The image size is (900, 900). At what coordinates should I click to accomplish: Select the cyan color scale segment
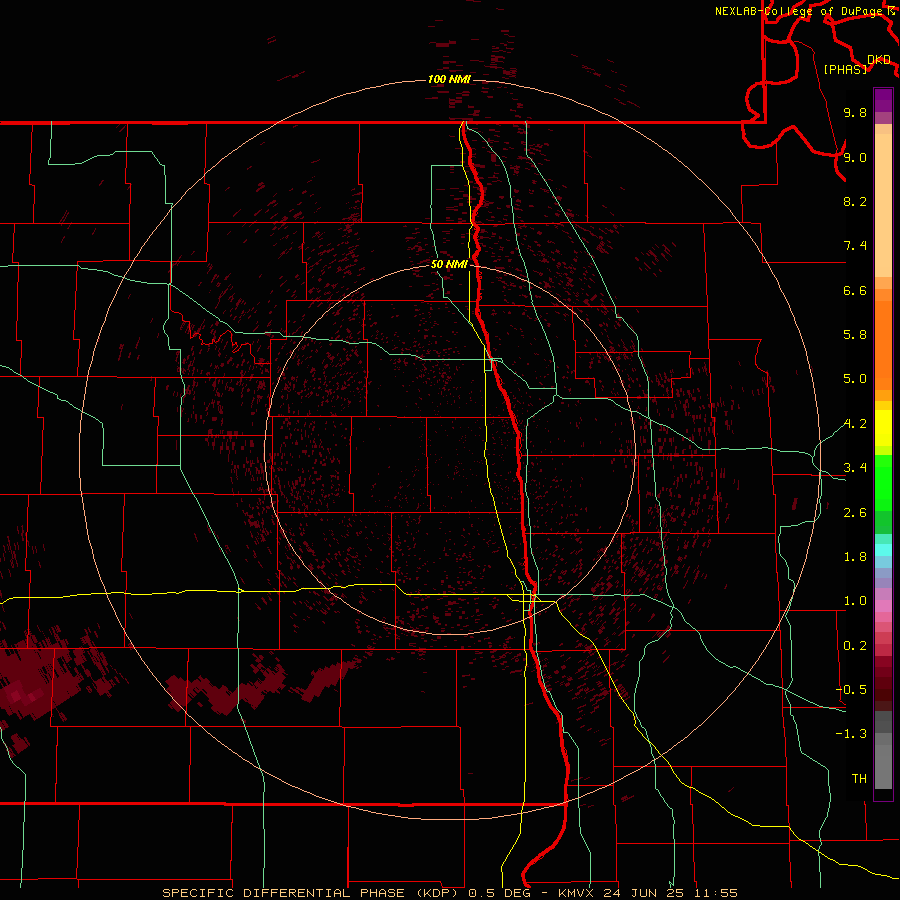(x=883, y=550)
